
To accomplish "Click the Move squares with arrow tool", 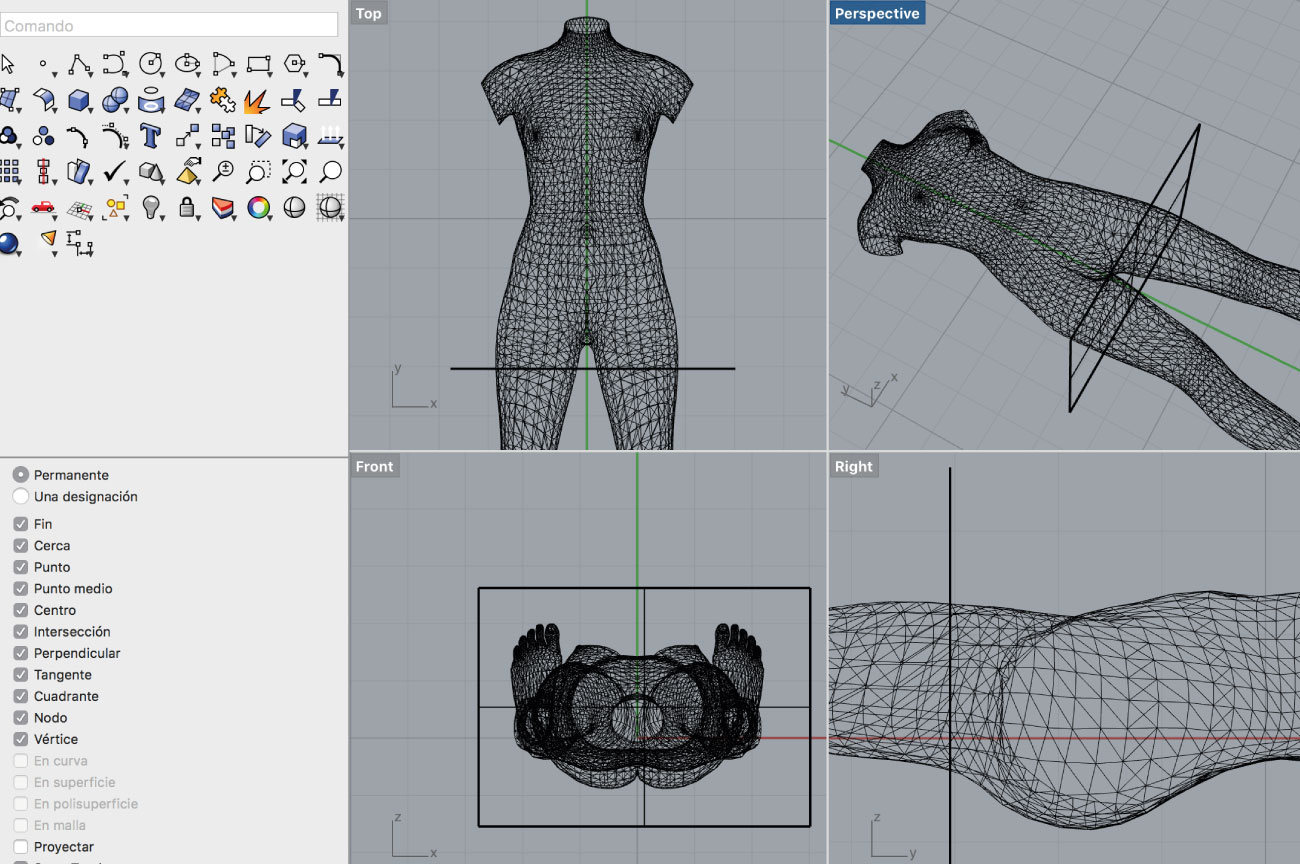I will [x=187, y=135].
